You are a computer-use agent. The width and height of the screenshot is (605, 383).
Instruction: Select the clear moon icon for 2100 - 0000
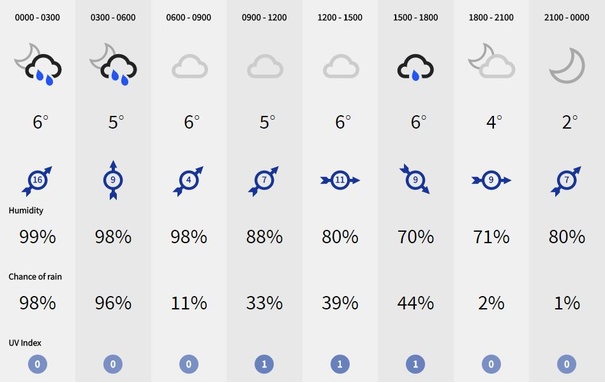[x=566, y=66]
